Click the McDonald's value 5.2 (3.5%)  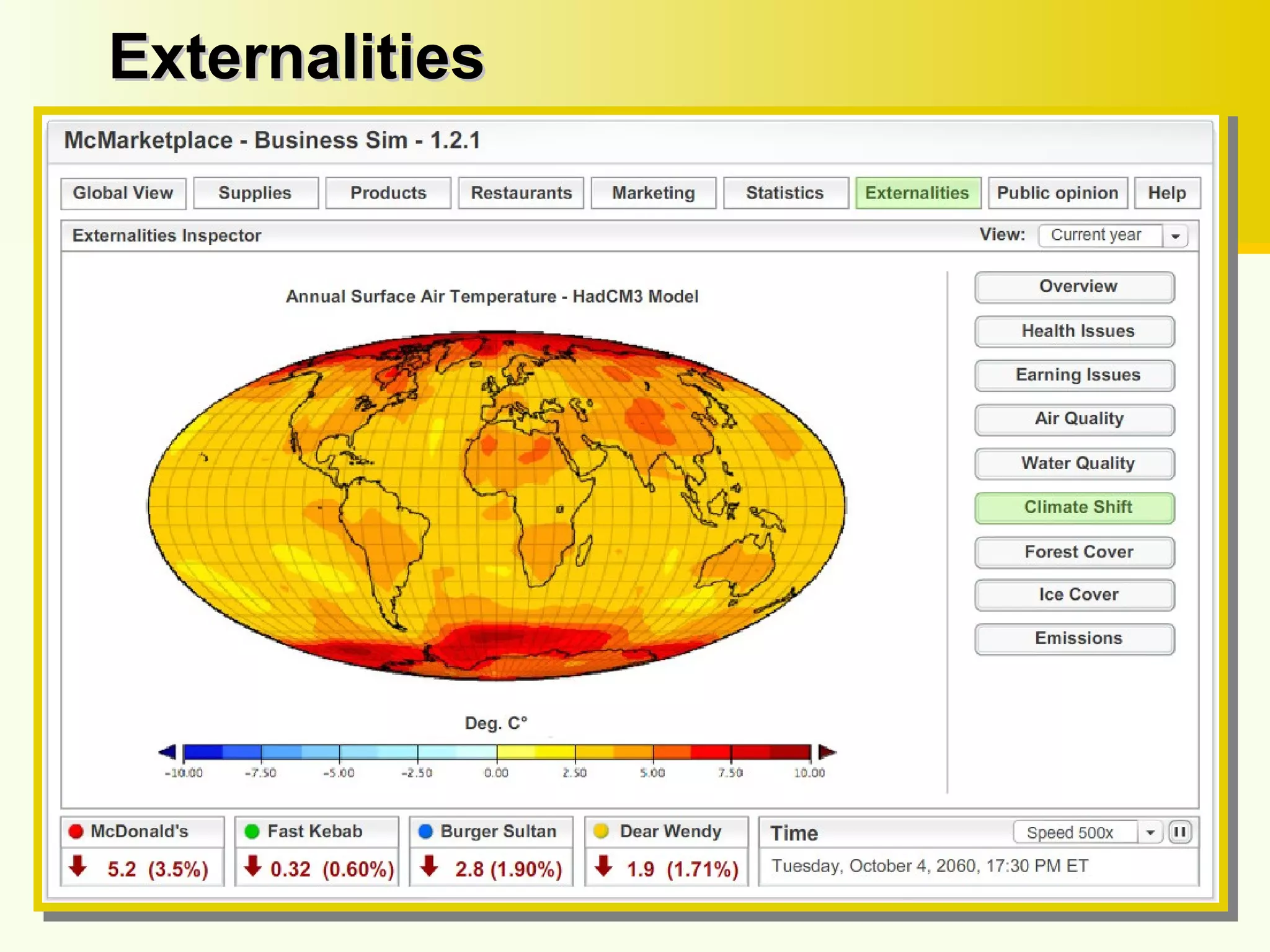pyautogui.click(x=158, y=869)
